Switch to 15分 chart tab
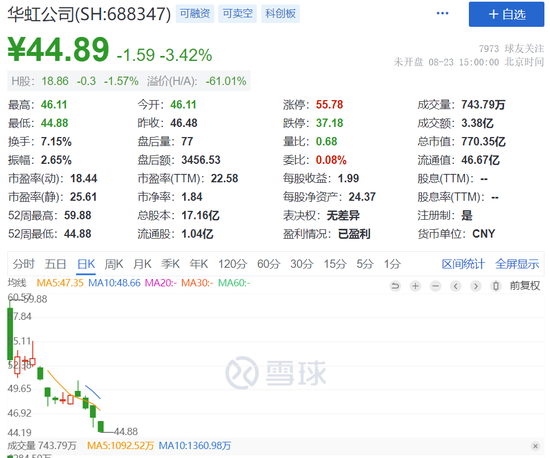The height and width of the screenshot is (458, 550). [335, 264]
